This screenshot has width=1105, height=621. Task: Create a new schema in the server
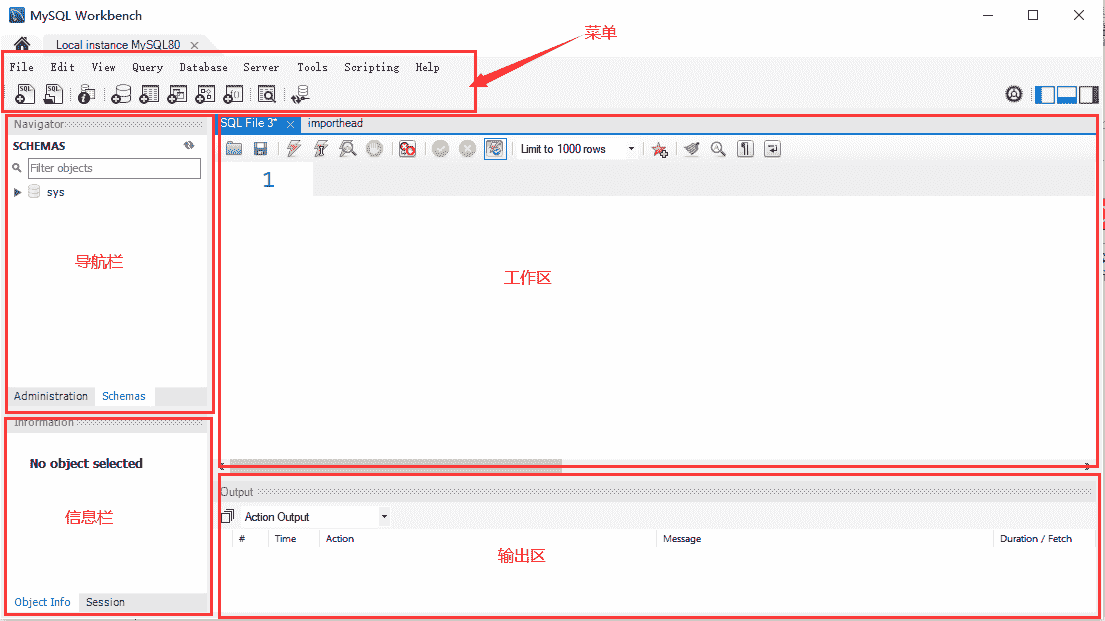[121, 94]
